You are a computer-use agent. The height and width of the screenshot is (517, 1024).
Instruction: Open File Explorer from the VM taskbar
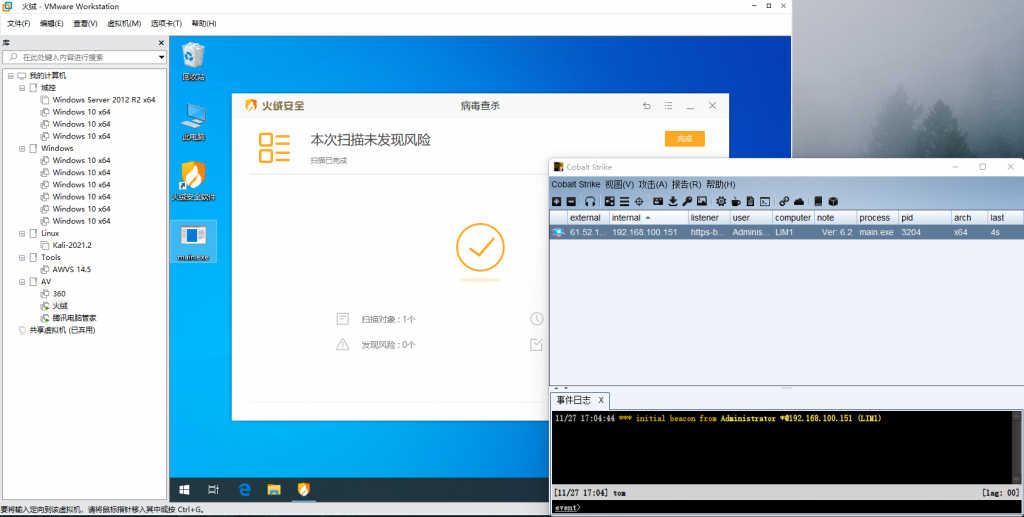pyautogui.click(x=274, y=490)
